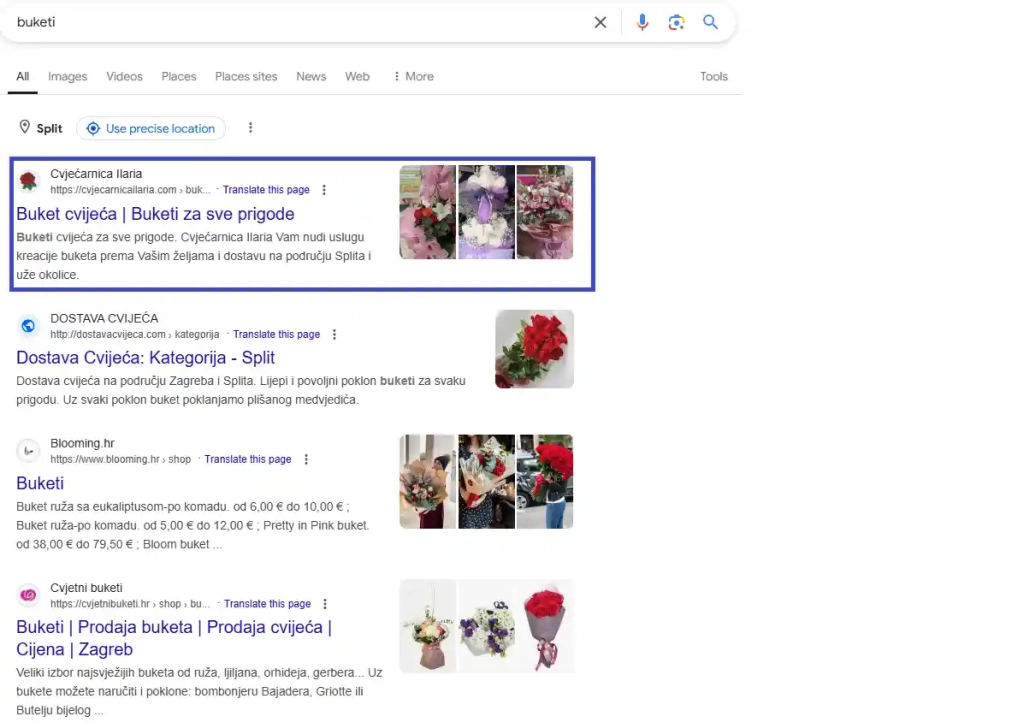Open the Places sites tab
Viewport: 1024px width, 728px height.
[246, 76]
